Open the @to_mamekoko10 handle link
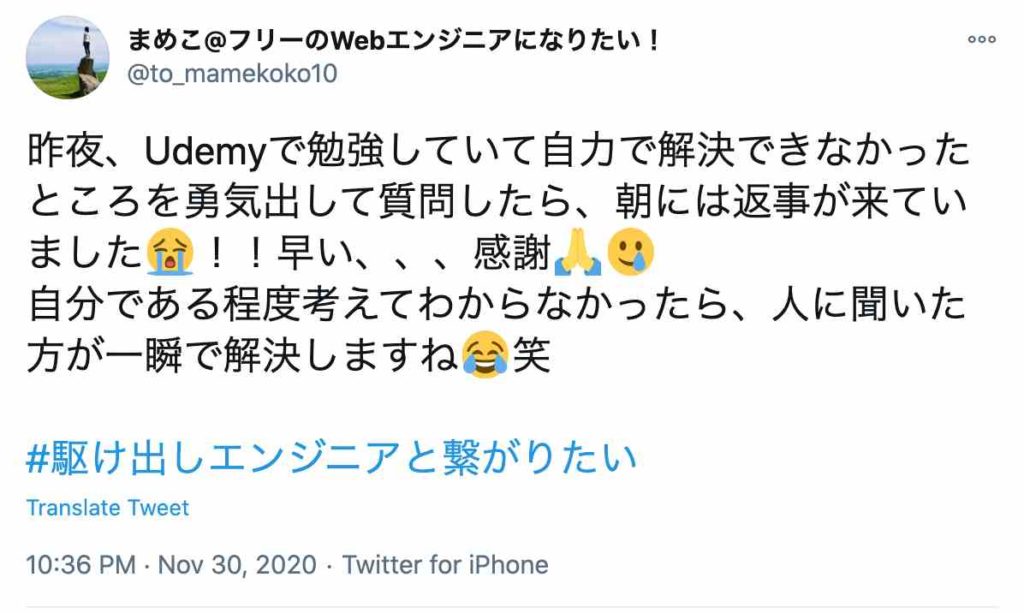The image size is (1024, 613). point(232,73)
